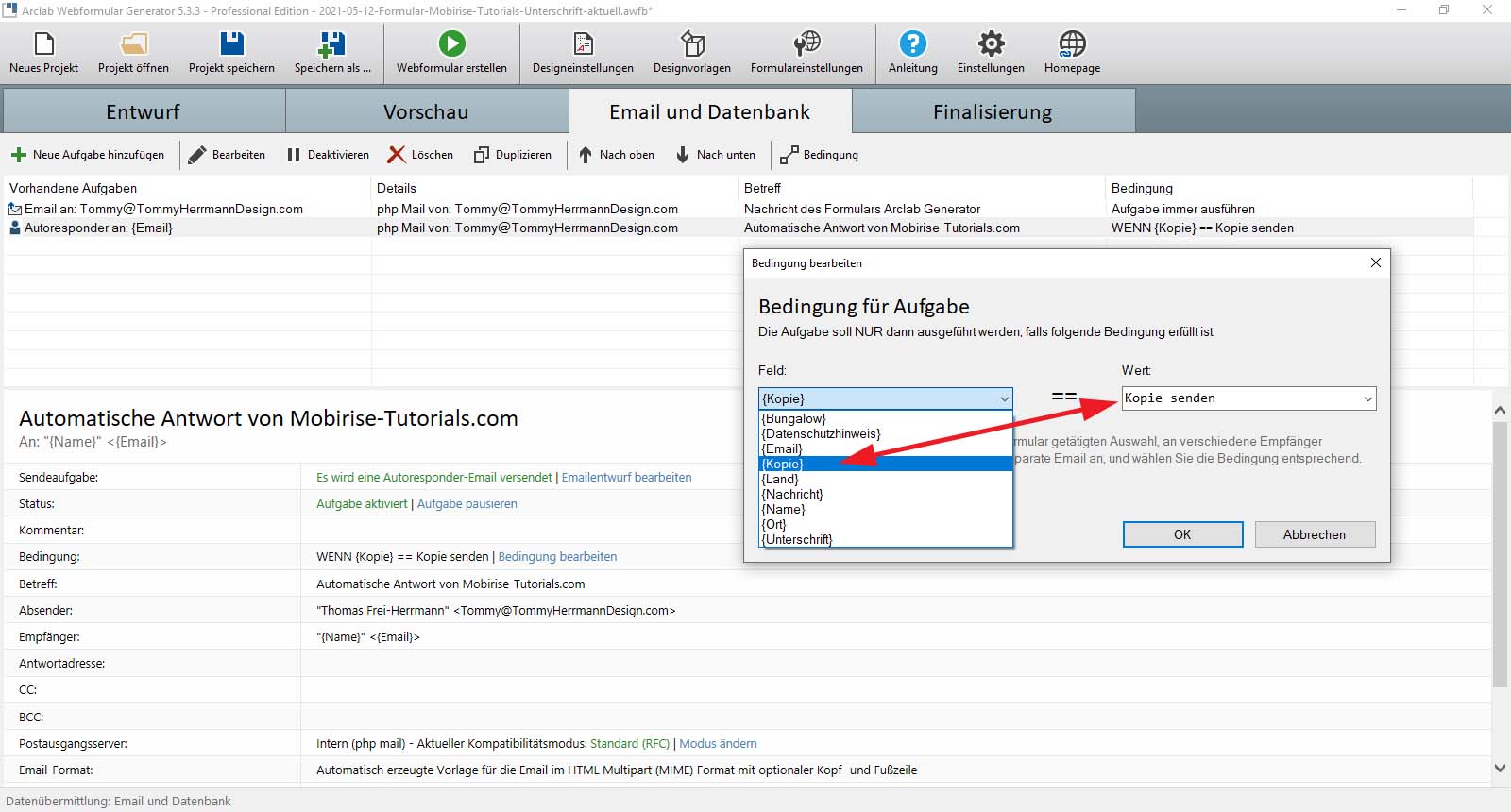Select the Autoresponder an: {Email} task row

(x=98, y=228)
